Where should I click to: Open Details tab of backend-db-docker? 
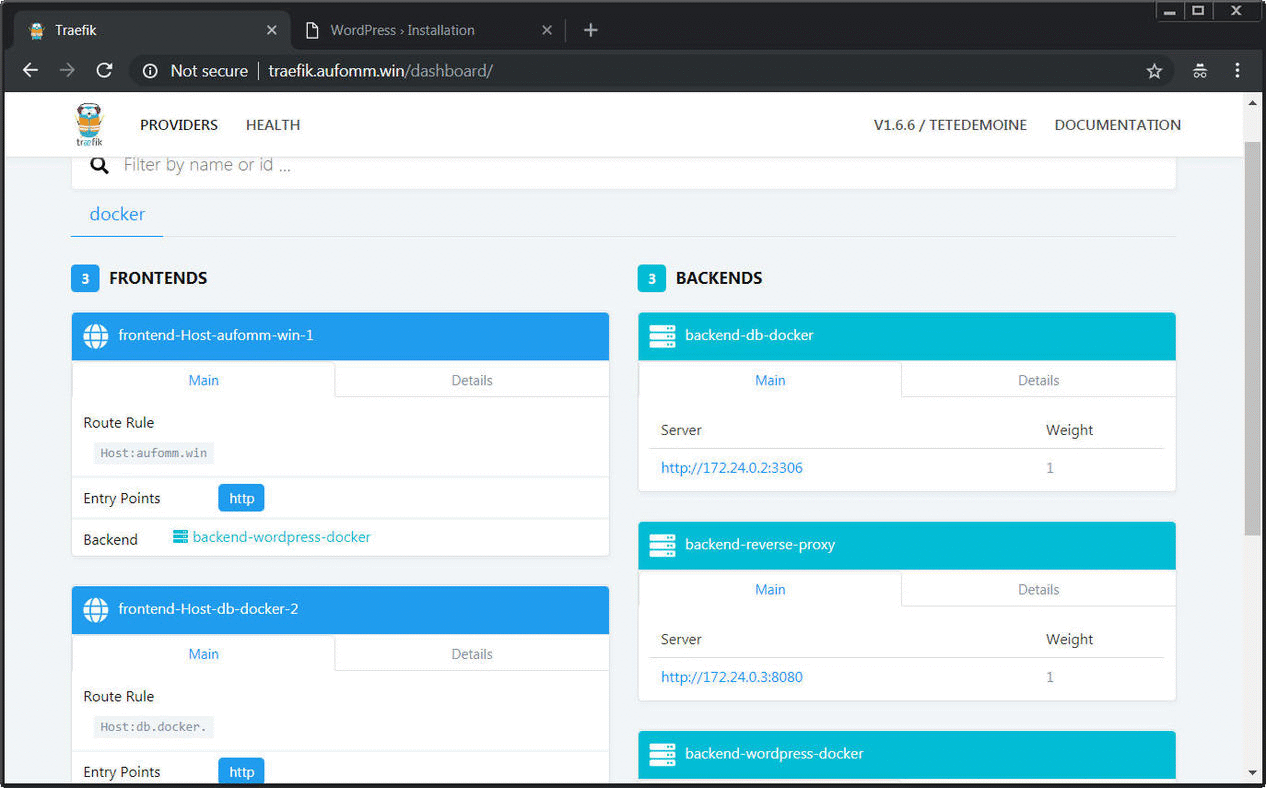coord(1038,380)
